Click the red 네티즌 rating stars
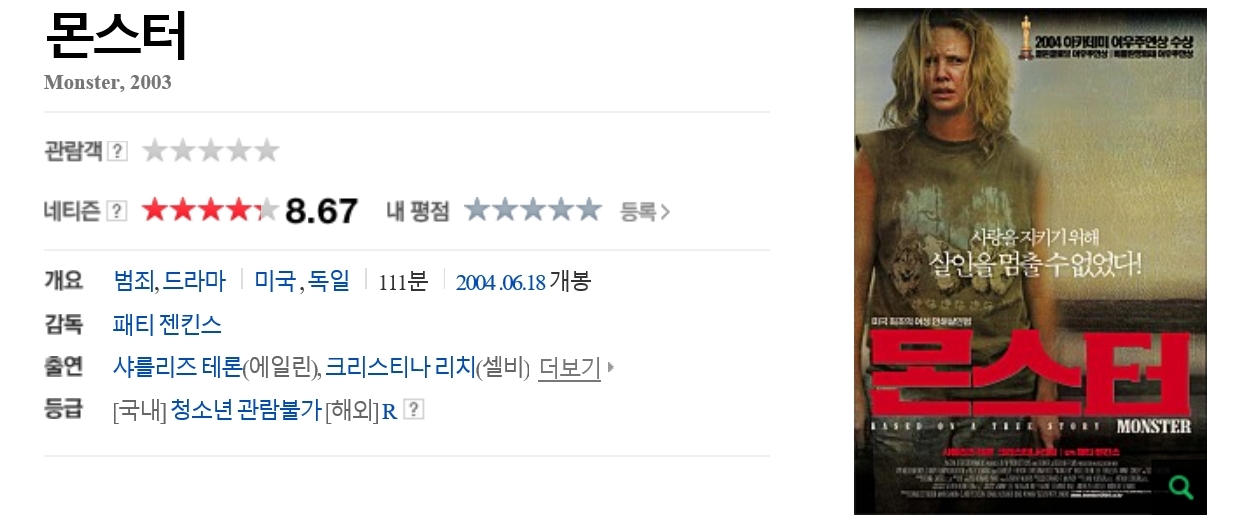 click(x=210, y=210)
